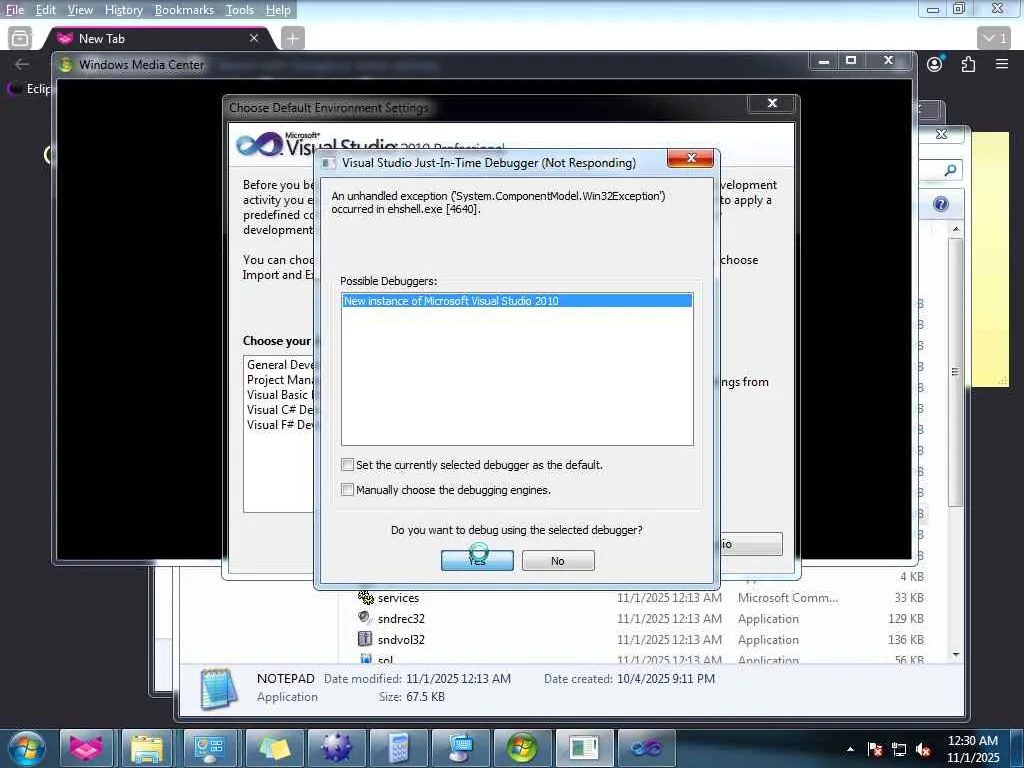This screenshot has width=1024, height=768.
Task: Open the browser extensions puzzle icon
Action: pyautogui.click(x=968, y=64)
